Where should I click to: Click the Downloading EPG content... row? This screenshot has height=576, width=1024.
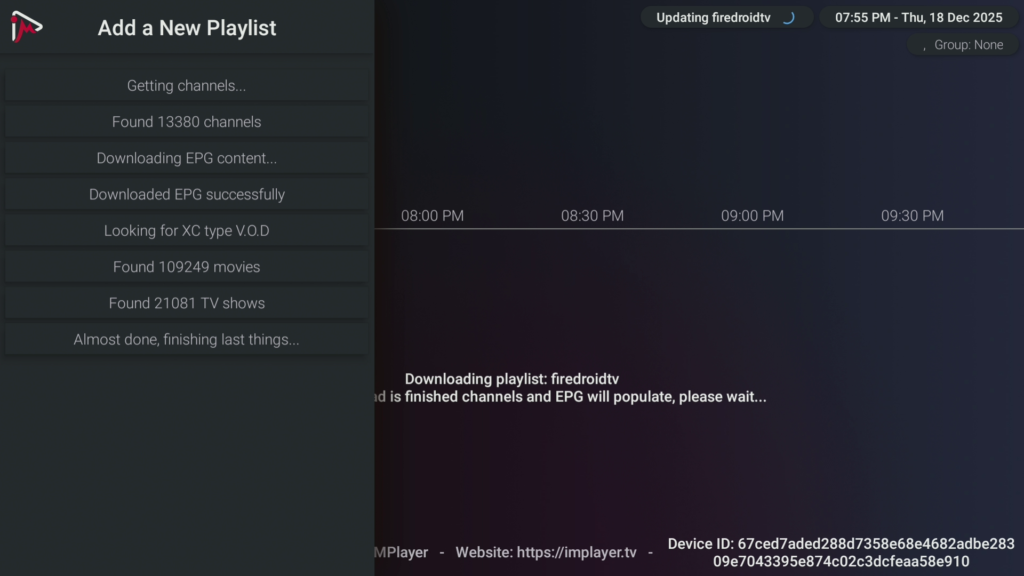186,158
